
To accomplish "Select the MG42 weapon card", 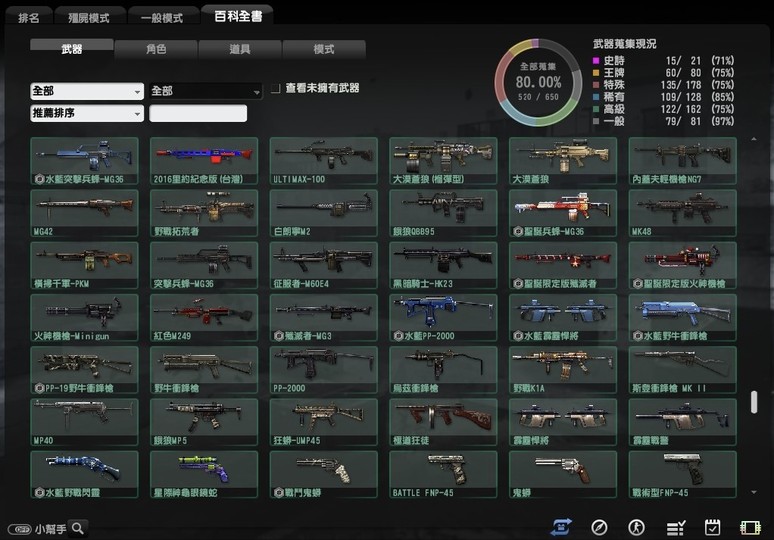I will click(84, 213).
